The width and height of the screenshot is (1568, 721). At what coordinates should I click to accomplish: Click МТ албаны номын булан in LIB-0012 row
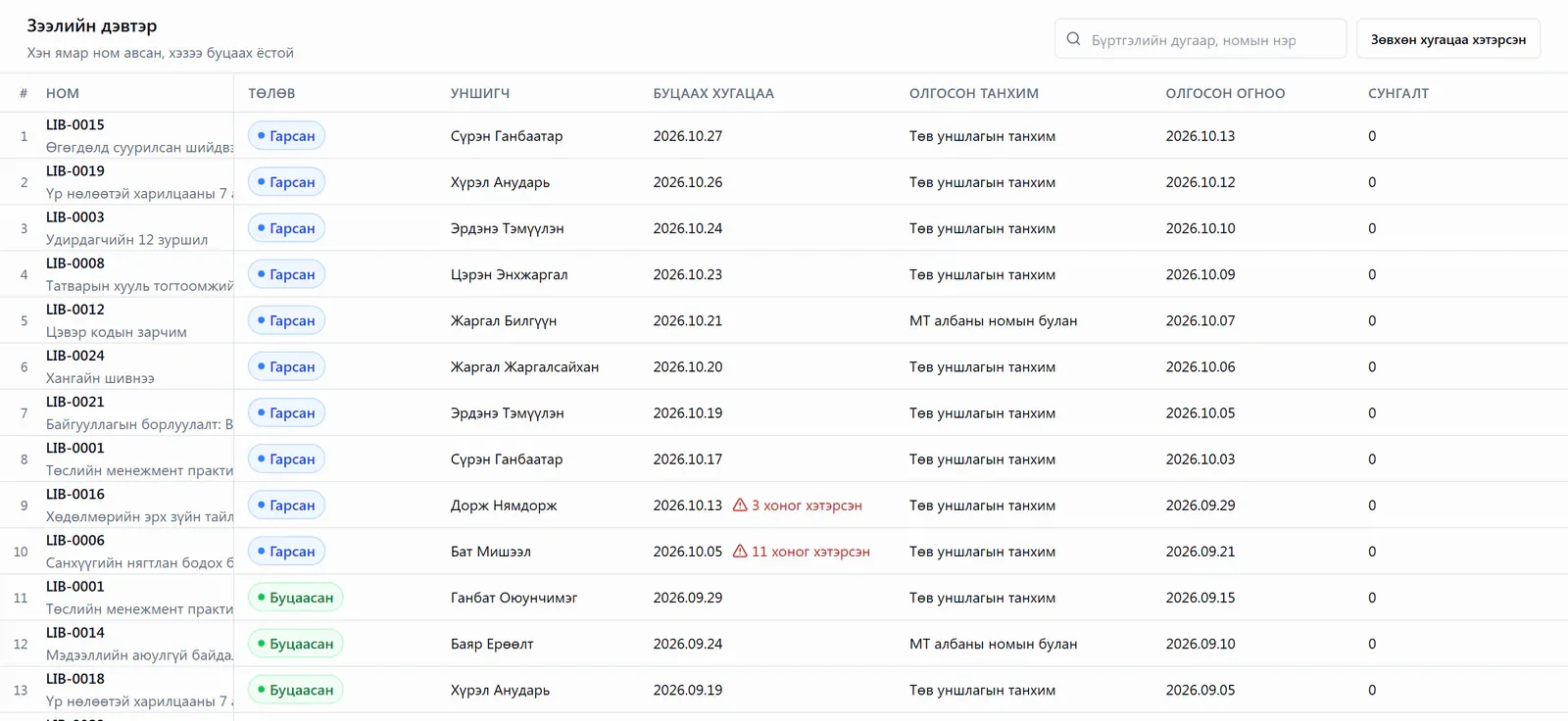993,320
